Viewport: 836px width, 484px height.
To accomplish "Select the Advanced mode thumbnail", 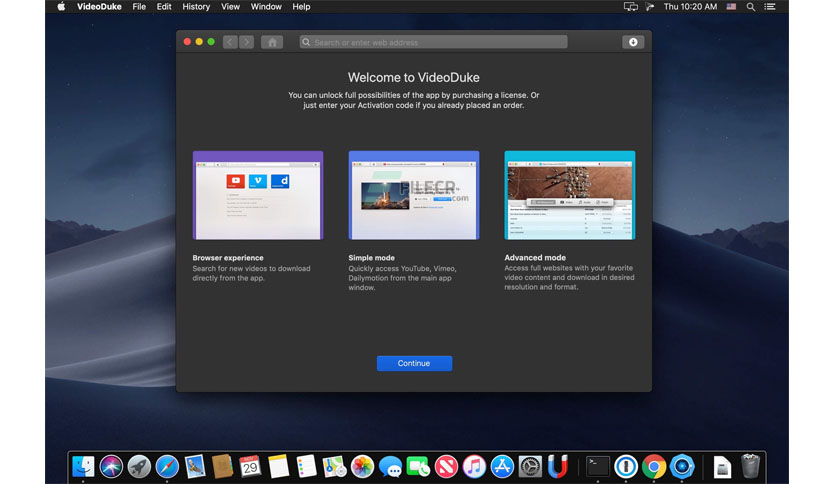I will [x=570, y=195].
